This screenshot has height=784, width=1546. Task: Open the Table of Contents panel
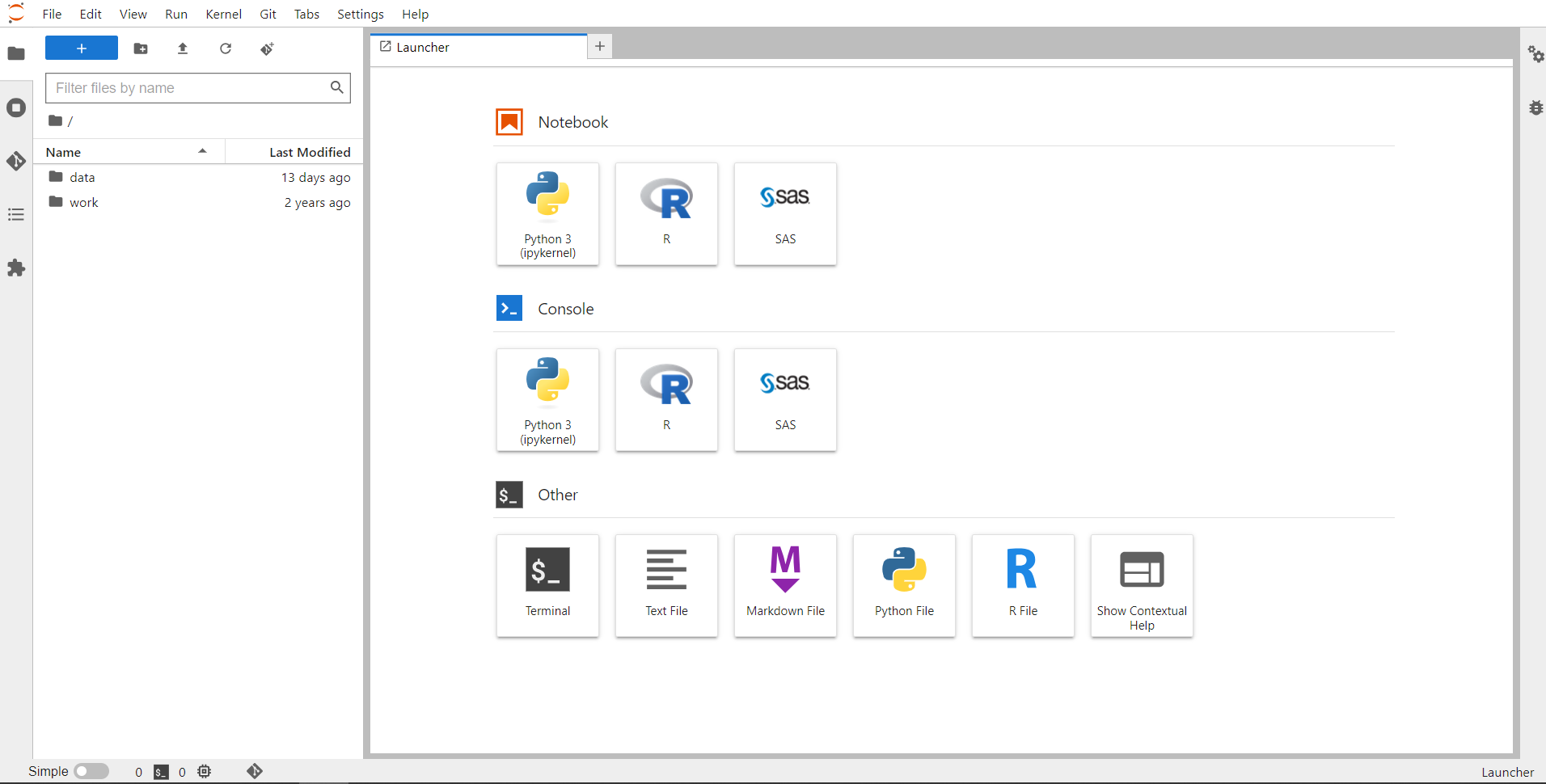(16, 214)
